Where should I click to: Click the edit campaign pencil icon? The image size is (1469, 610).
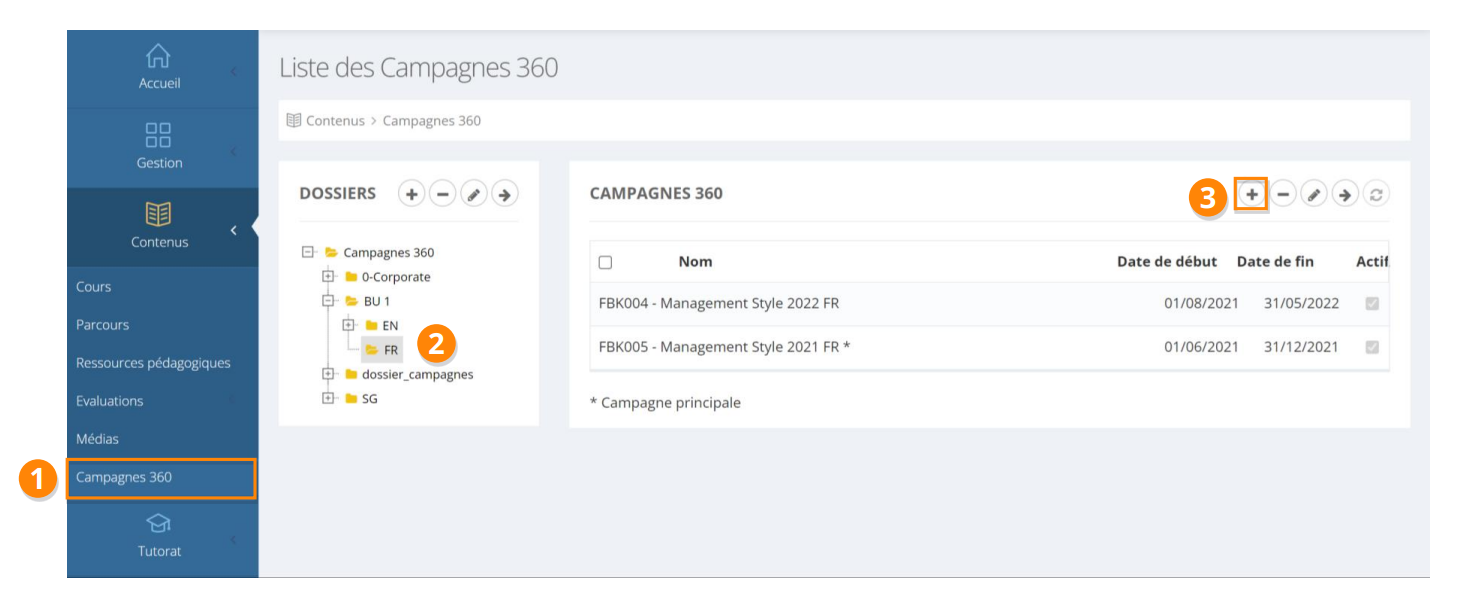[x=1314, y=194]
